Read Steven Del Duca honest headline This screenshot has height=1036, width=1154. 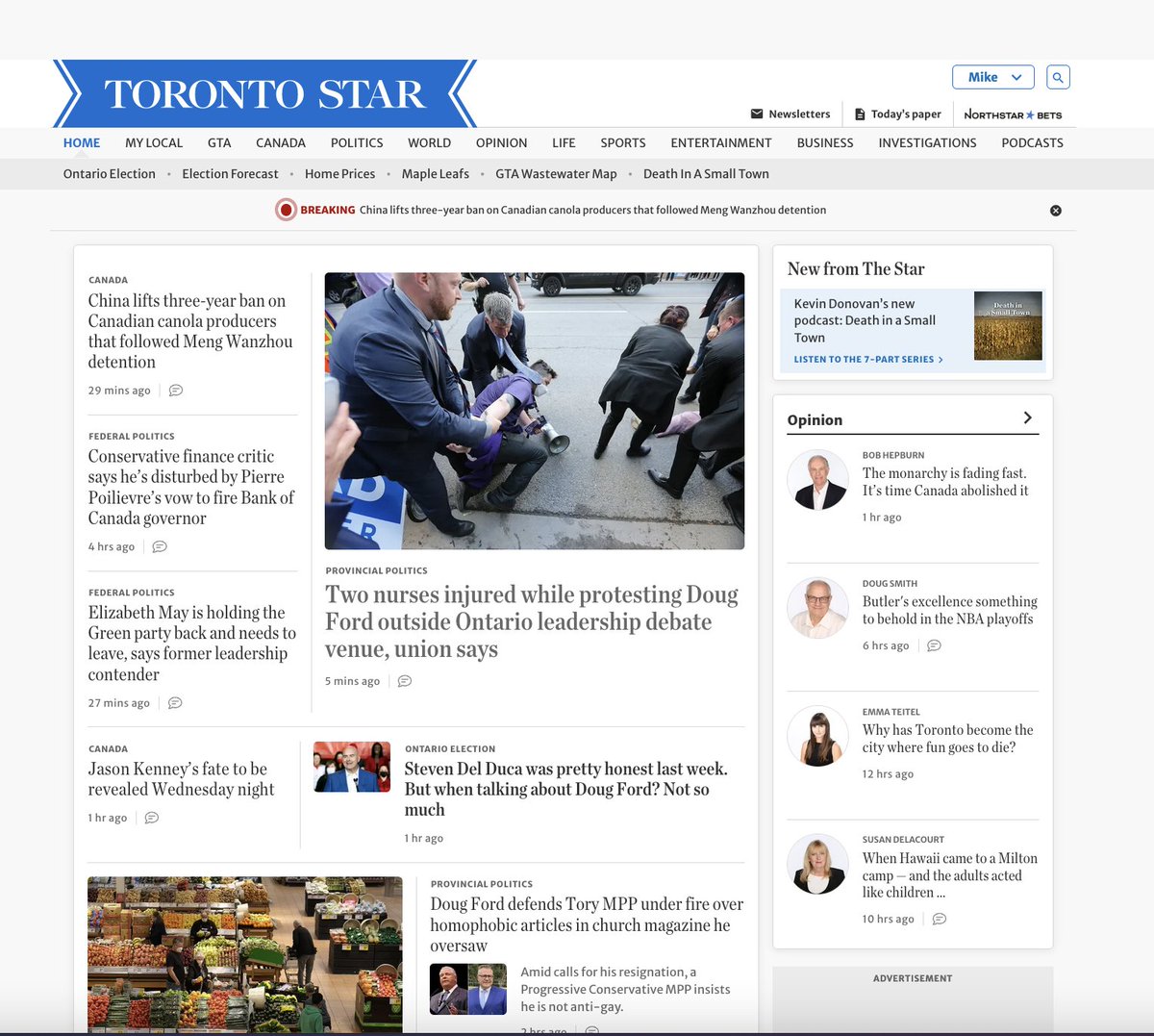coord(566,789)
